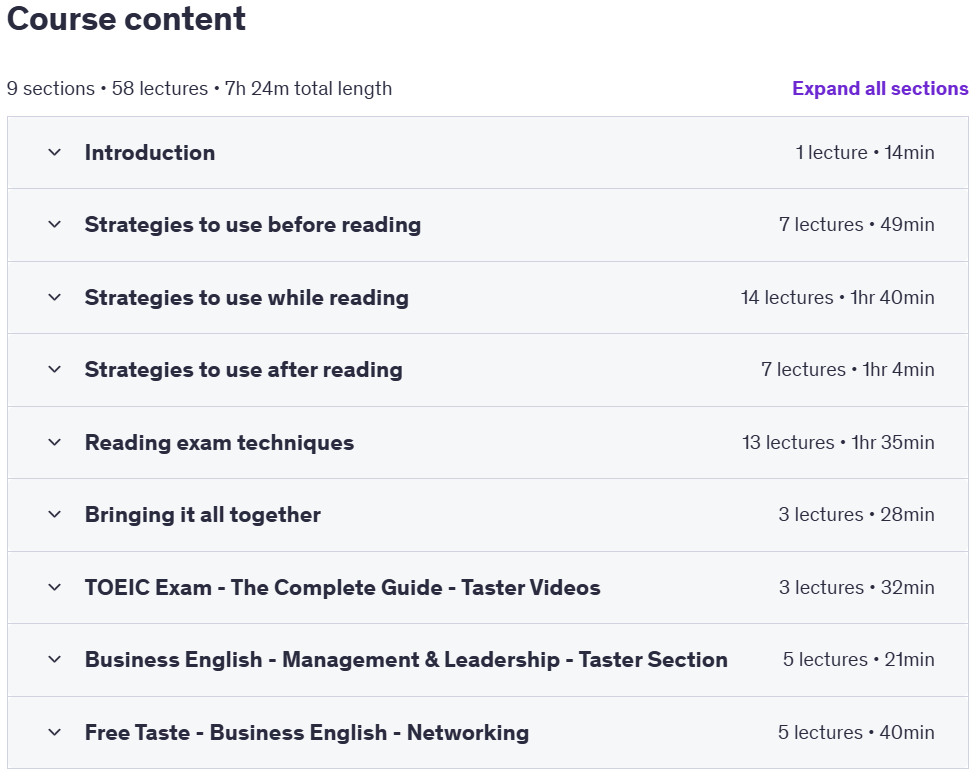Select Strategies to use after reading title
974x776 pixels.
tap(244, 370)
